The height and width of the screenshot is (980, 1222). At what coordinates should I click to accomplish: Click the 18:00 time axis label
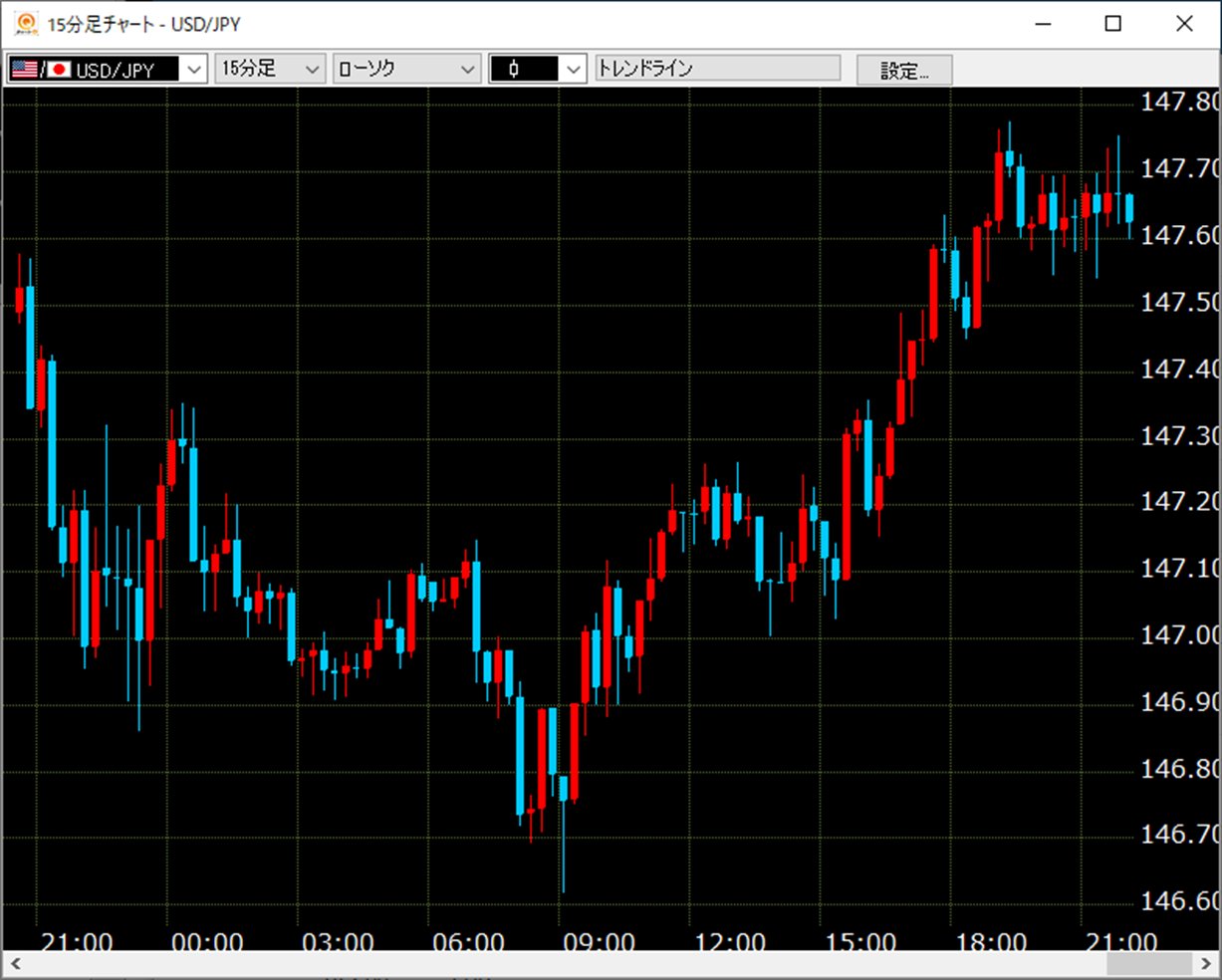991,942
